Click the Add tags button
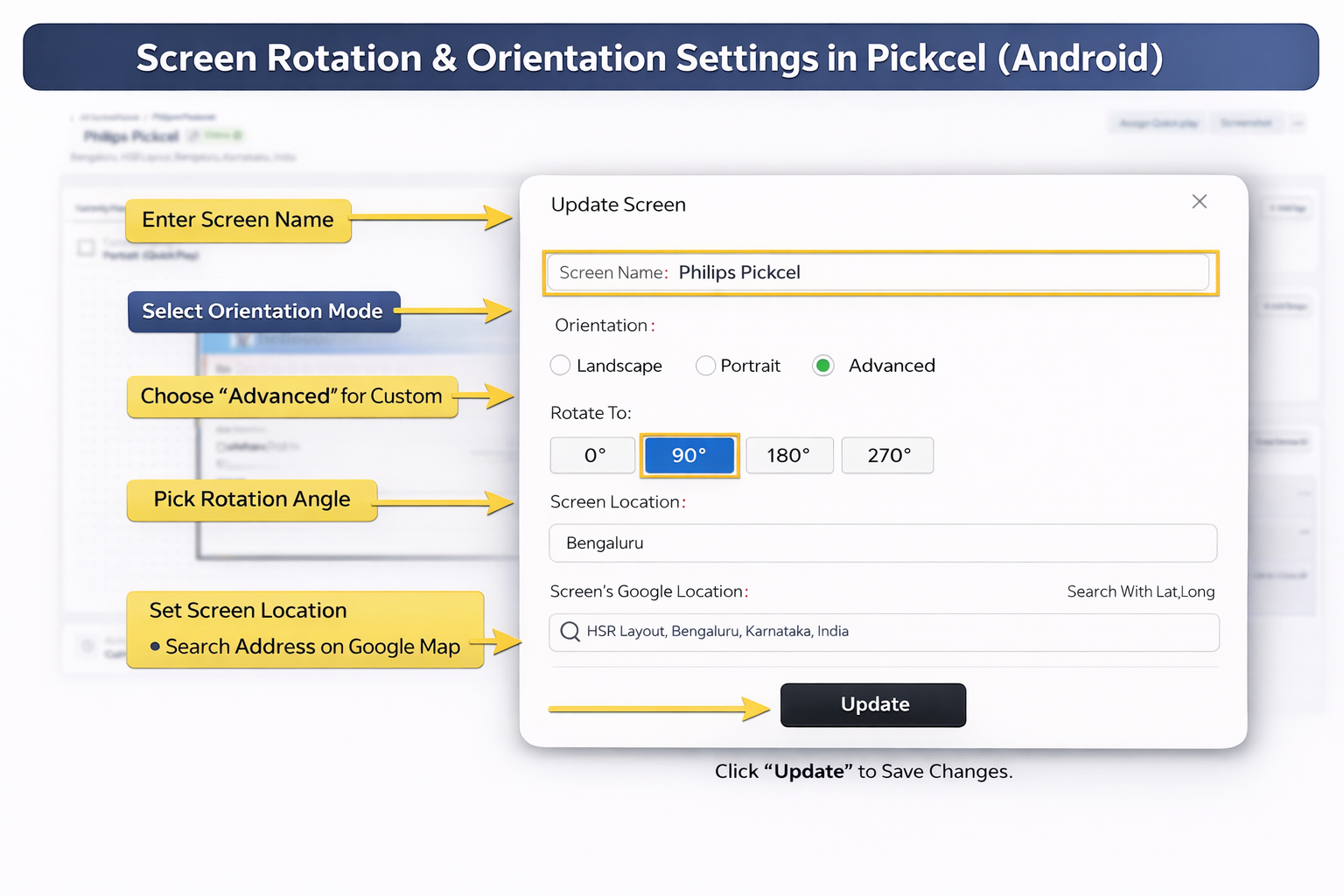1344x896 pixels. [x=1288, y=208]
